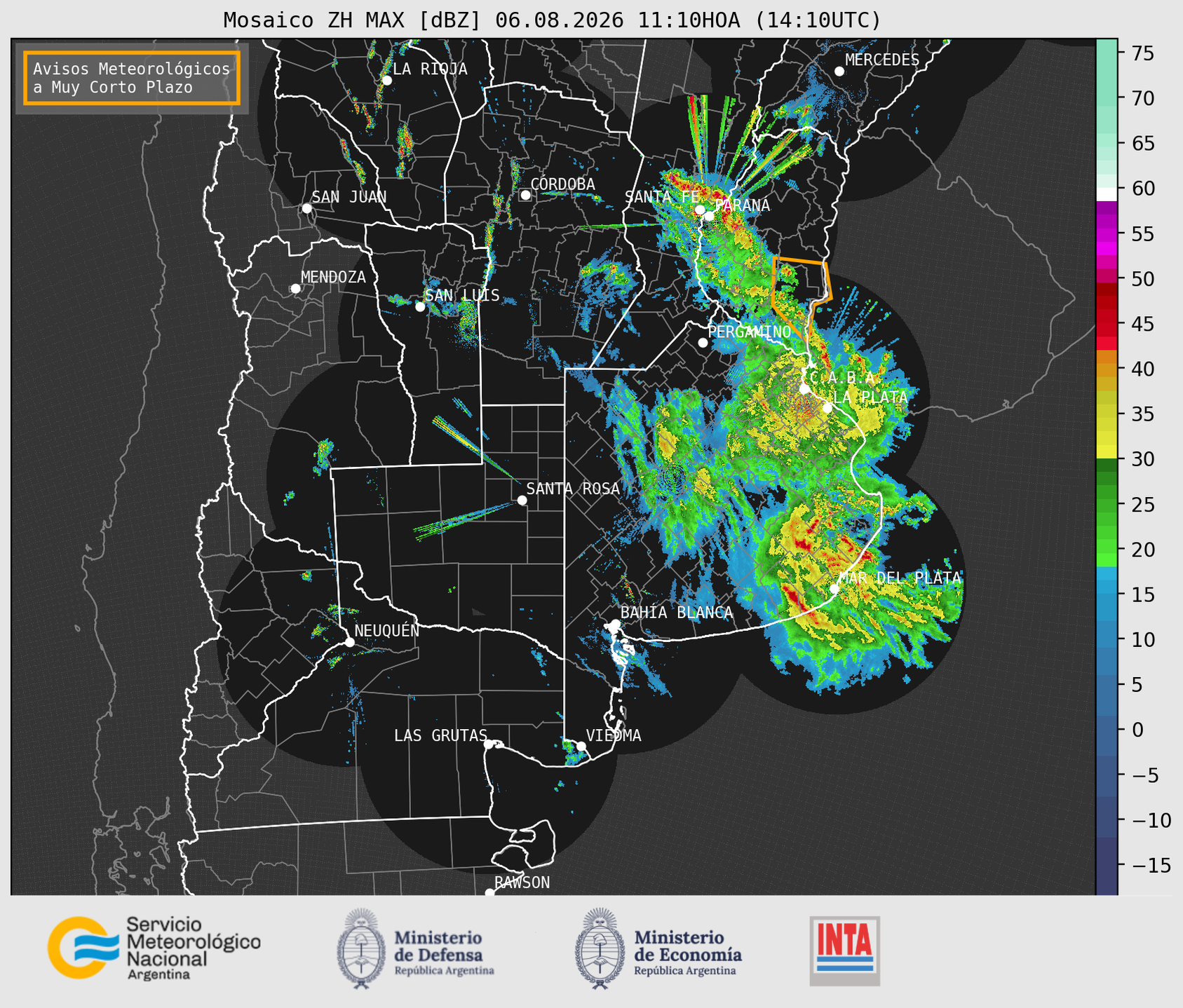This screenshot has width=1183, height=1008.
Task: Click the La Rioja city label
Action: click(430, 69)
